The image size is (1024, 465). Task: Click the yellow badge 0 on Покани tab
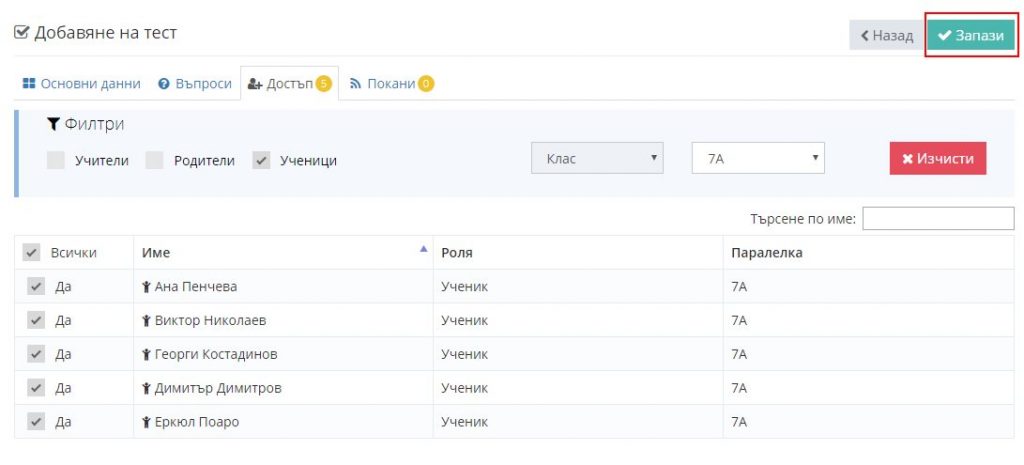pyautogui.click(x=426, y=84)
